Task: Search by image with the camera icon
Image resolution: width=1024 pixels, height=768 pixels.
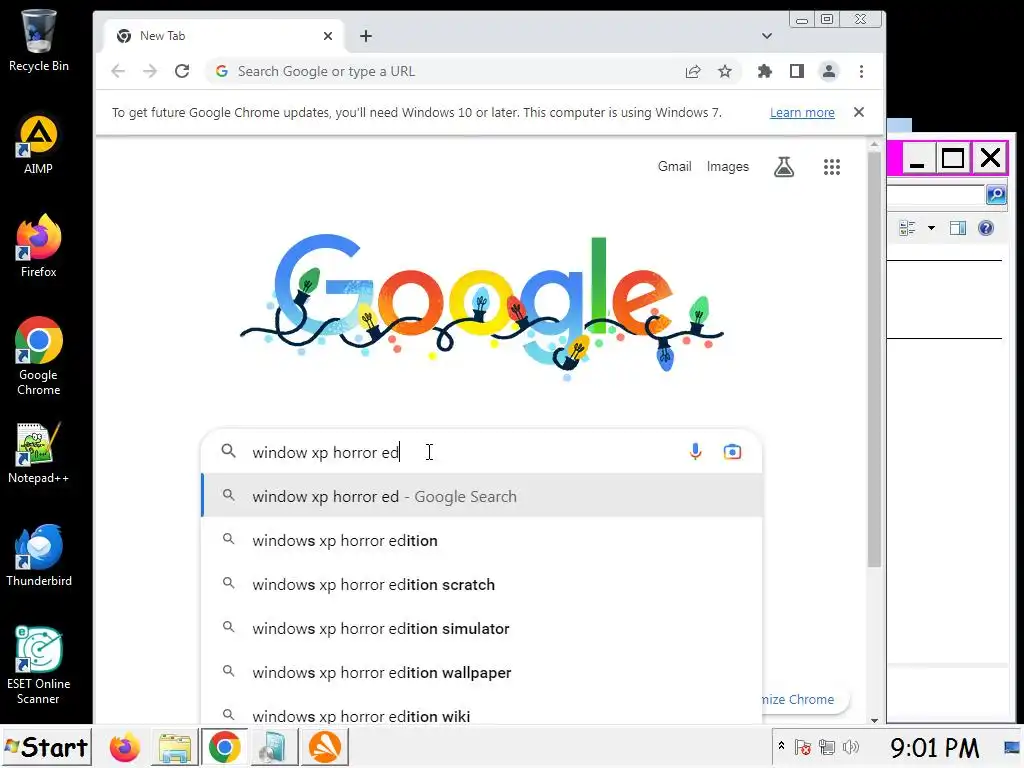Action: [732, 451]
